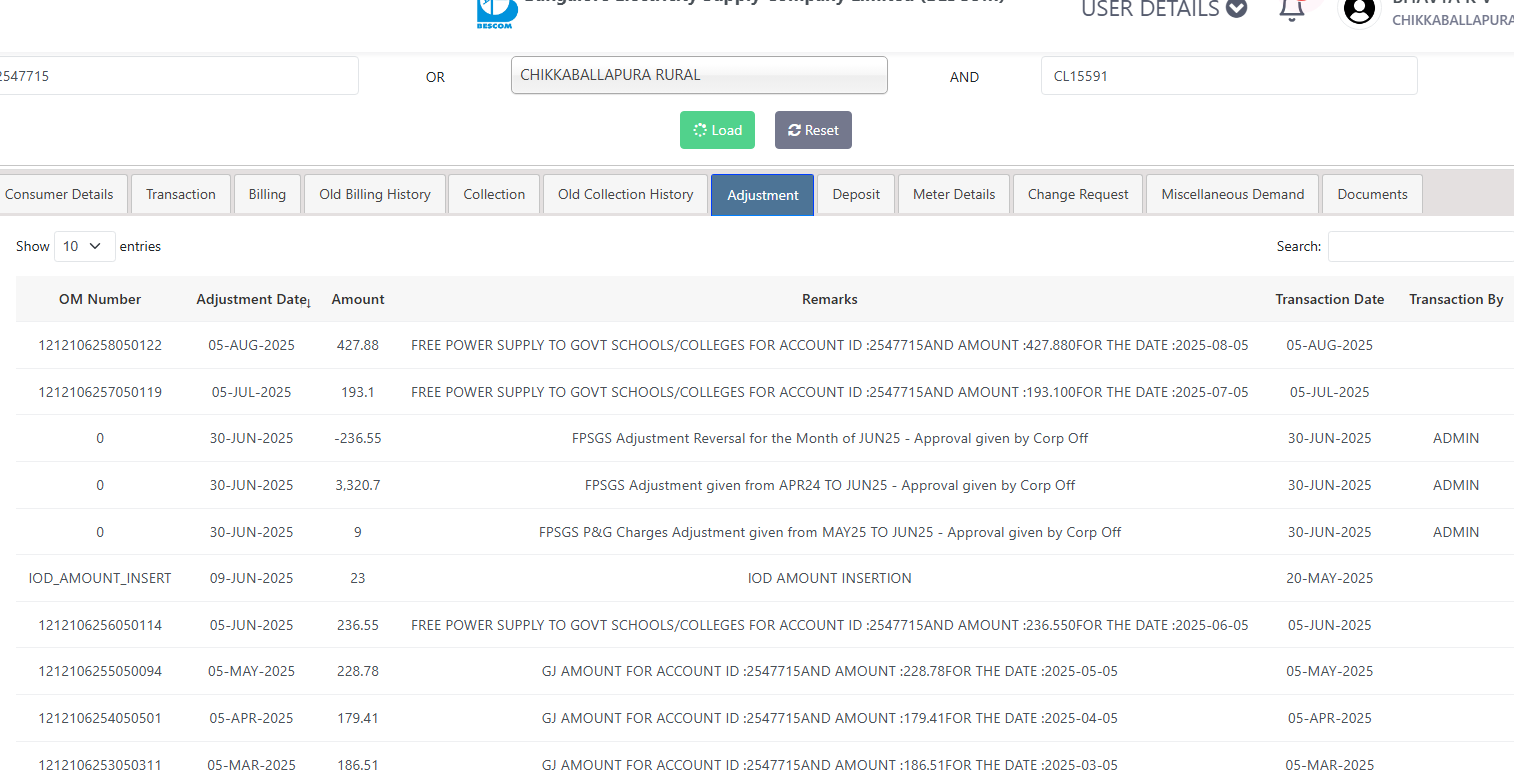Image resolution: width=1514 pixels, height=783 pixels.
Task: Click the amount 186.51
Action: [358, 765]
